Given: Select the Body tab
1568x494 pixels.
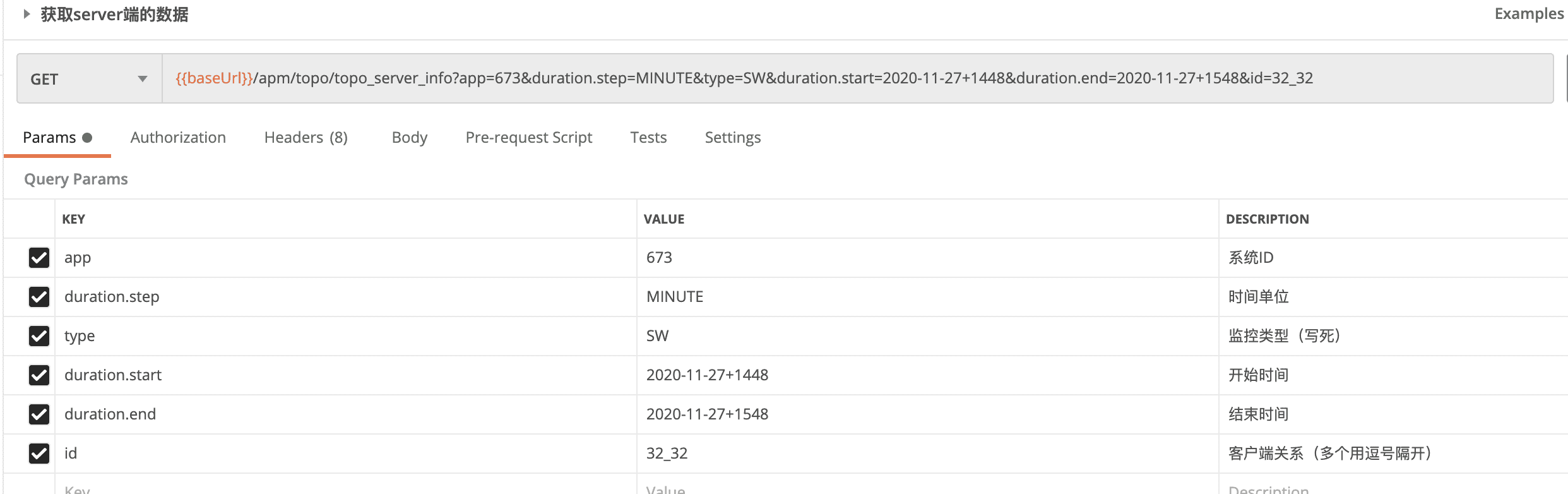Looking at the screenshot, I should tap(409, 138).
